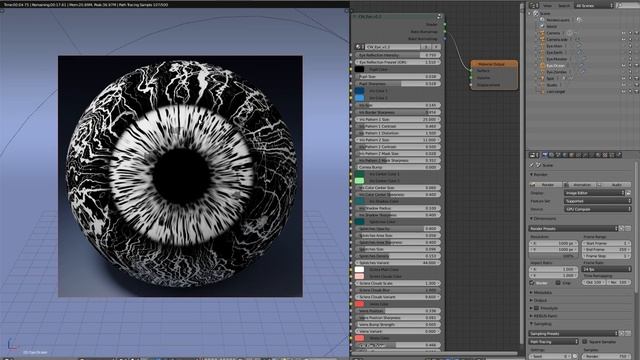Screen dimensions: 640x360
Task: Open the Iris Color 1 dark blue swatch
Action: pyautogui.click(x=359, y=91)
